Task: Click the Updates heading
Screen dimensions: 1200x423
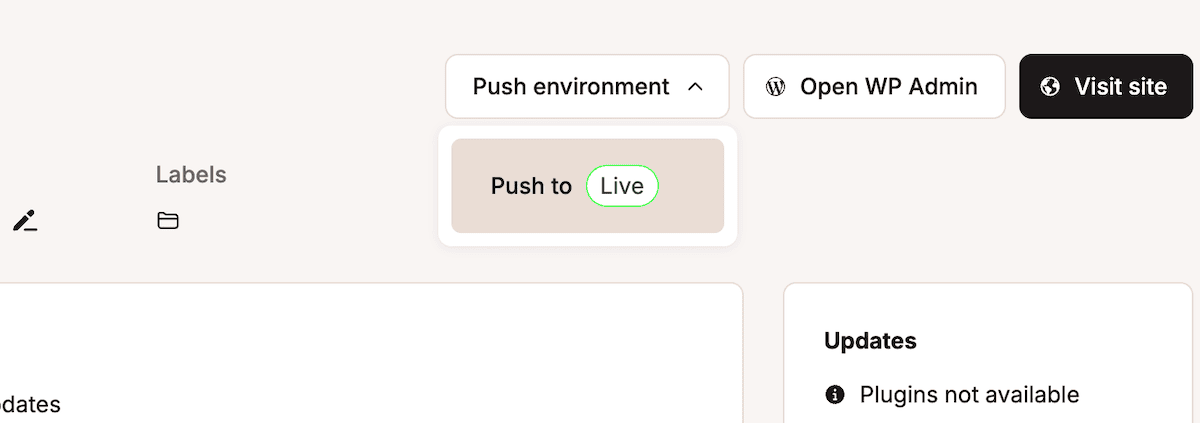Action: point(870,341)
